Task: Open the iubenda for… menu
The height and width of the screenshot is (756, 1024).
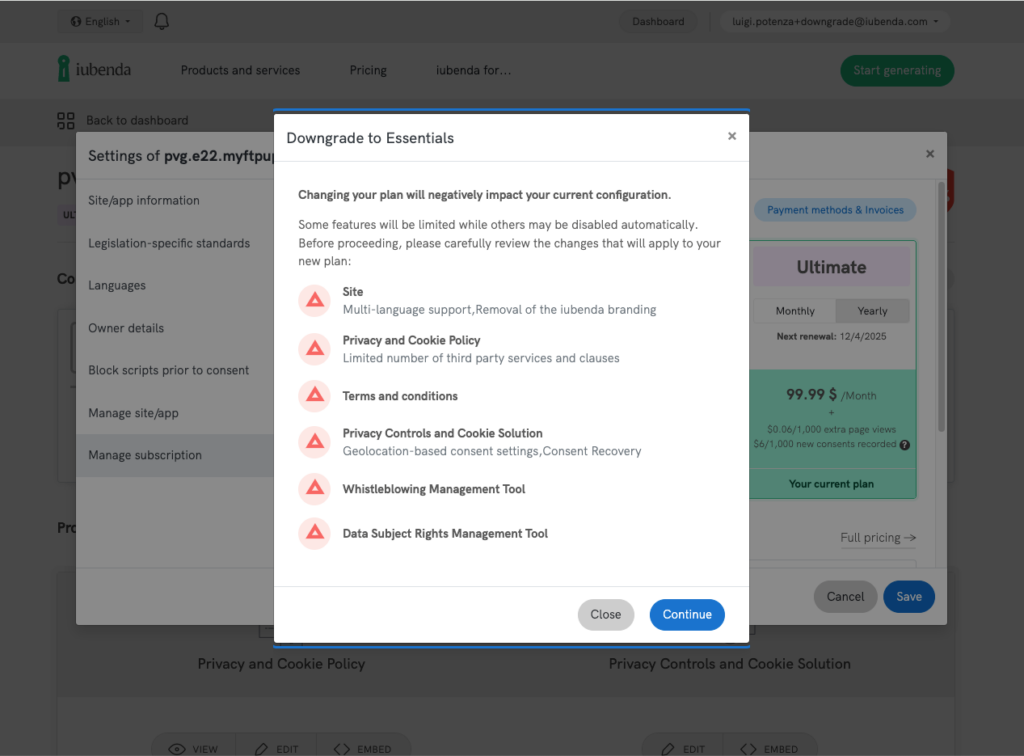Action: click(473, 70)
